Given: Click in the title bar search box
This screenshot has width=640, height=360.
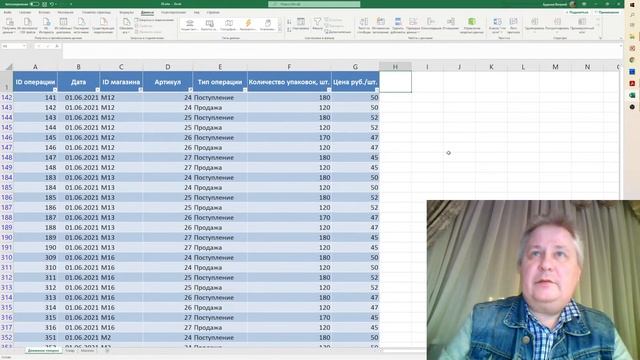Looking at the screenshot, I should pos(314,4).
